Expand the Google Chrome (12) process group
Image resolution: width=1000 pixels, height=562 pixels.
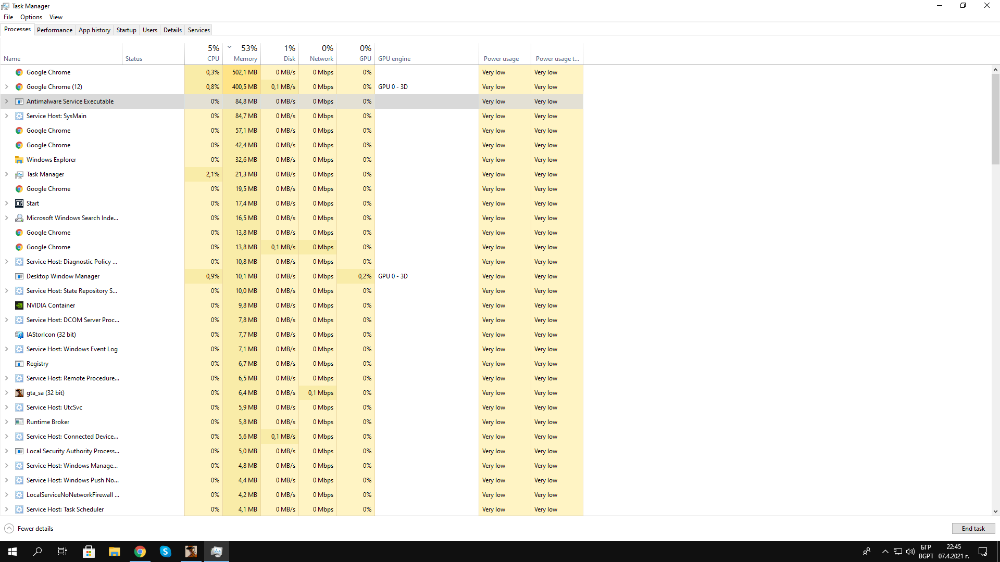click(6, 87)
